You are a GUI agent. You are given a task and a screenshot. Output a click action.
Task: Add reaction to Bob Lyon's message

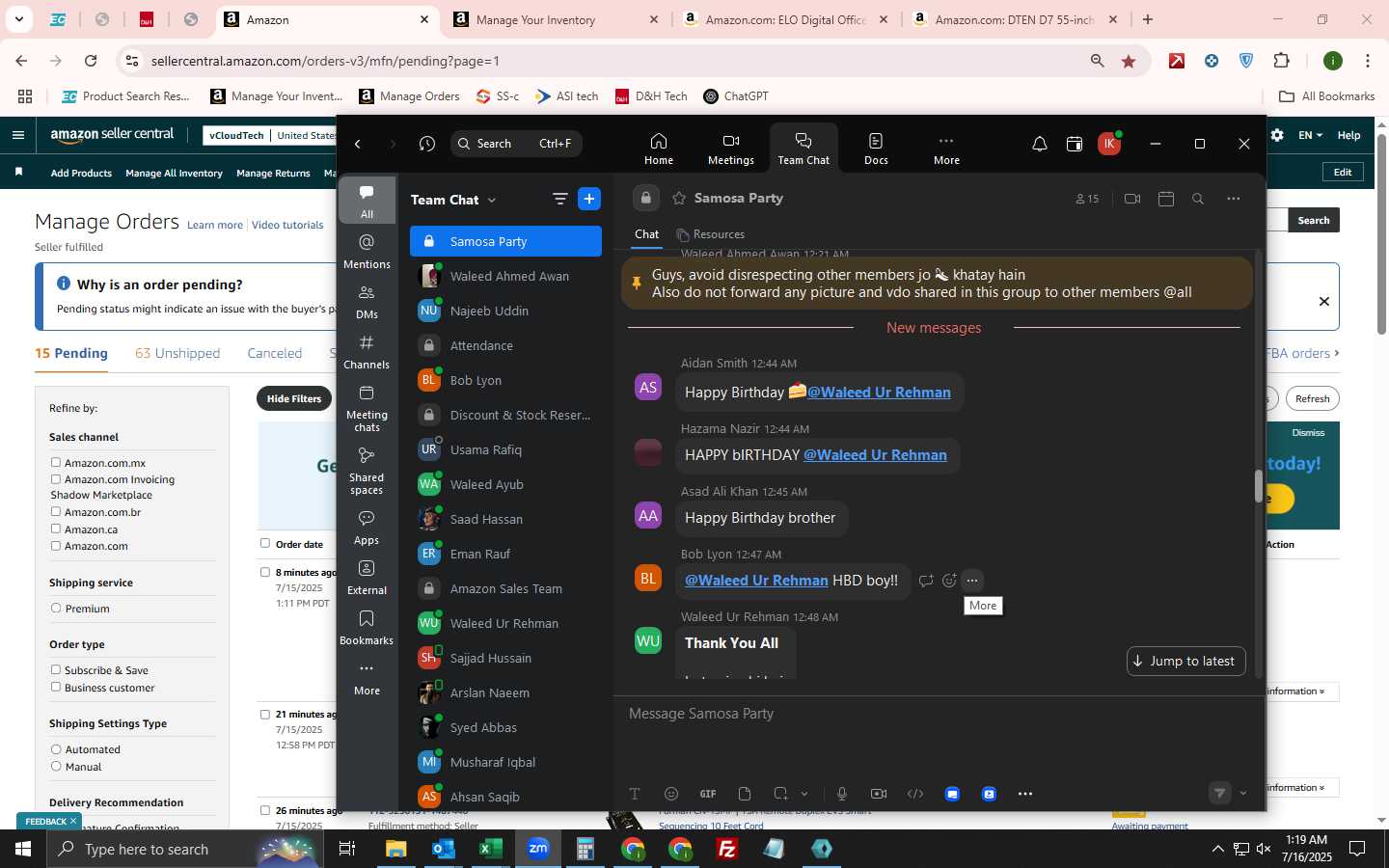pyautogui.click(x=949, y=581)
